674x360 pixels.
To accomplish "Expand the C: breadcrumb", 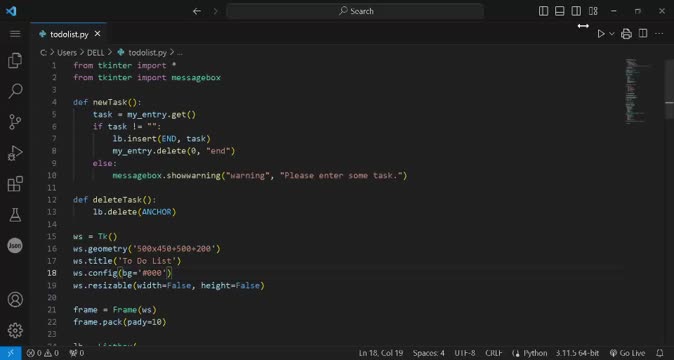I will [43, 52].
